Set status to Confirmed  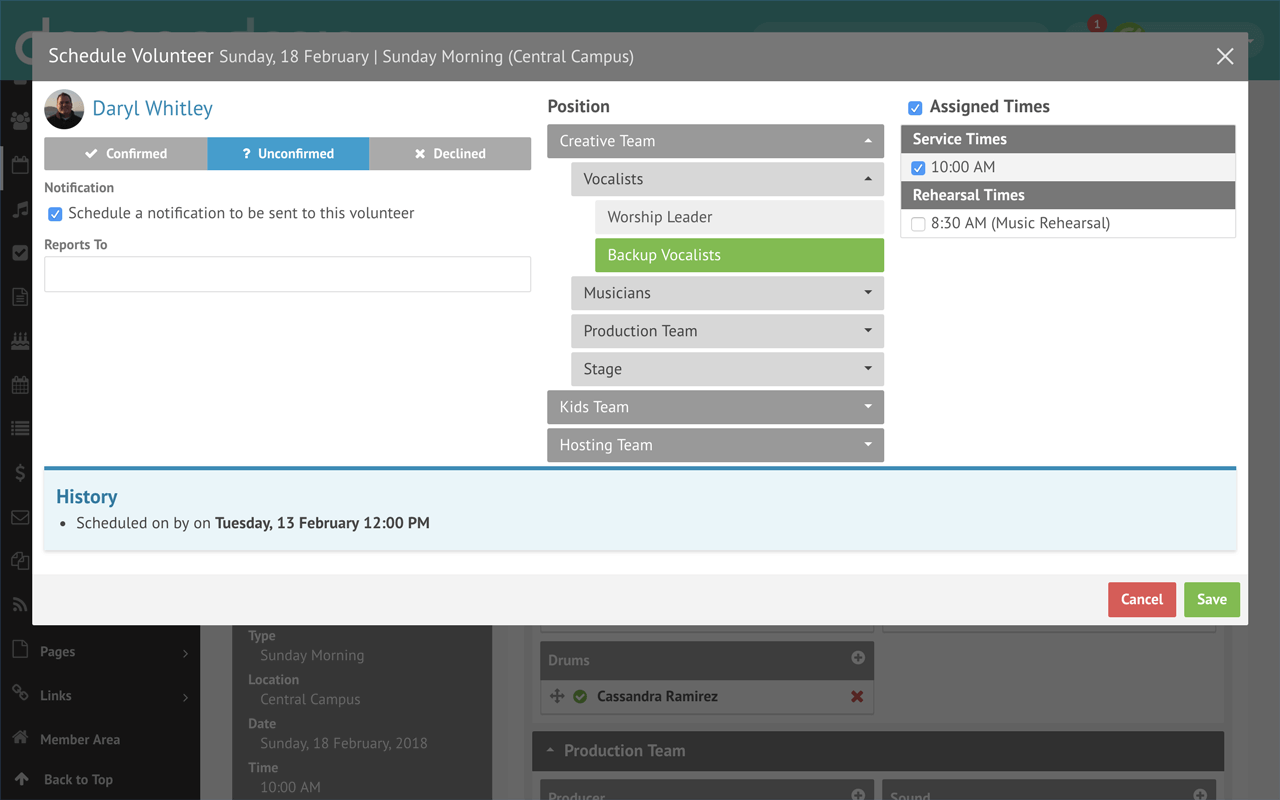(126, 154)
